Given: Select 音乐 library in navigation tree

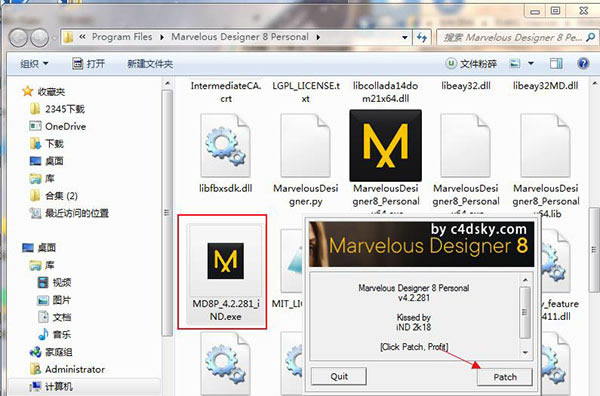Looking at the screenshot, I should pos(55,334).
